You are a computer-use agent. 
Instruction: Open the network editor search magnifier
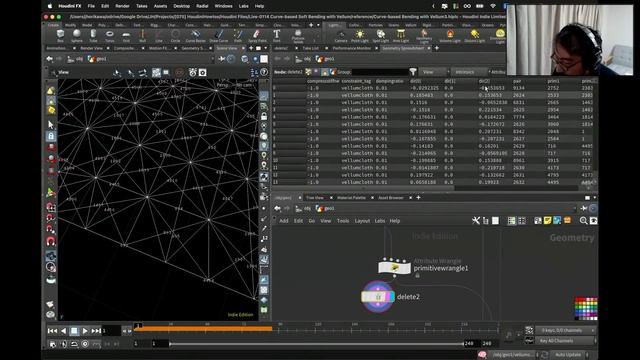pyautogui.click(x=583, y=221)
